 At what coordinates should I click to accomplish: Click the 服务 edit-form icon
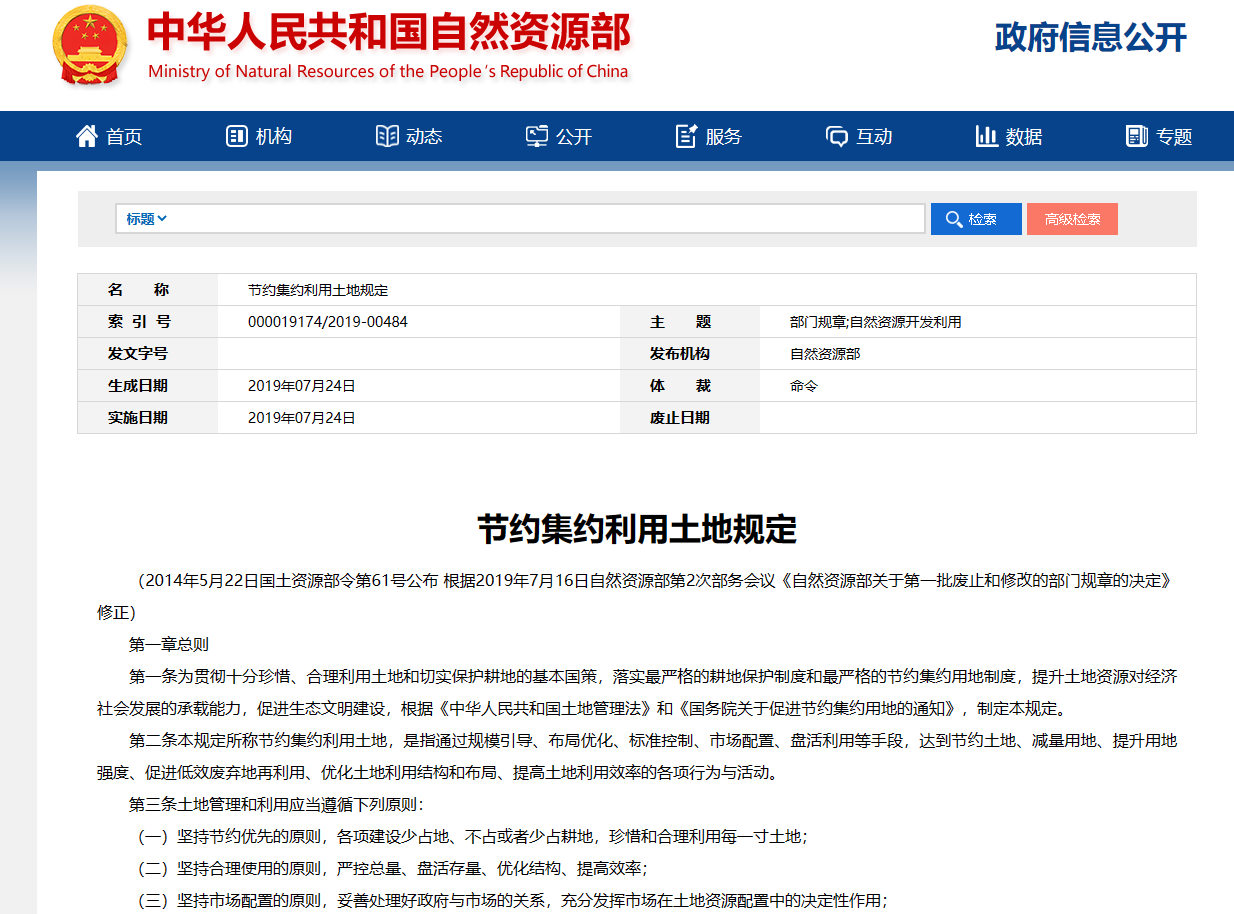point(686,136)
